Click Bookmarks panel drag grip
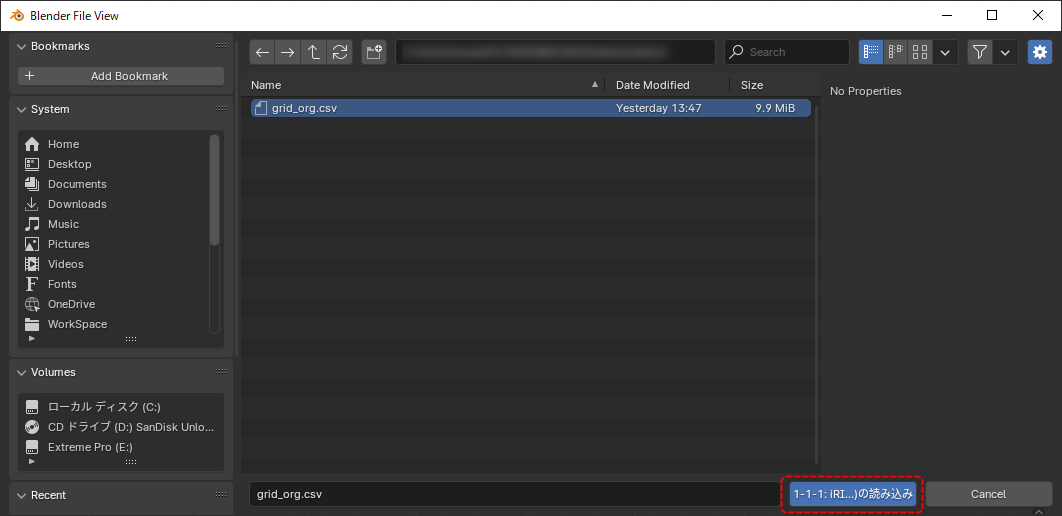The image size is (1062, 516). 221,46
